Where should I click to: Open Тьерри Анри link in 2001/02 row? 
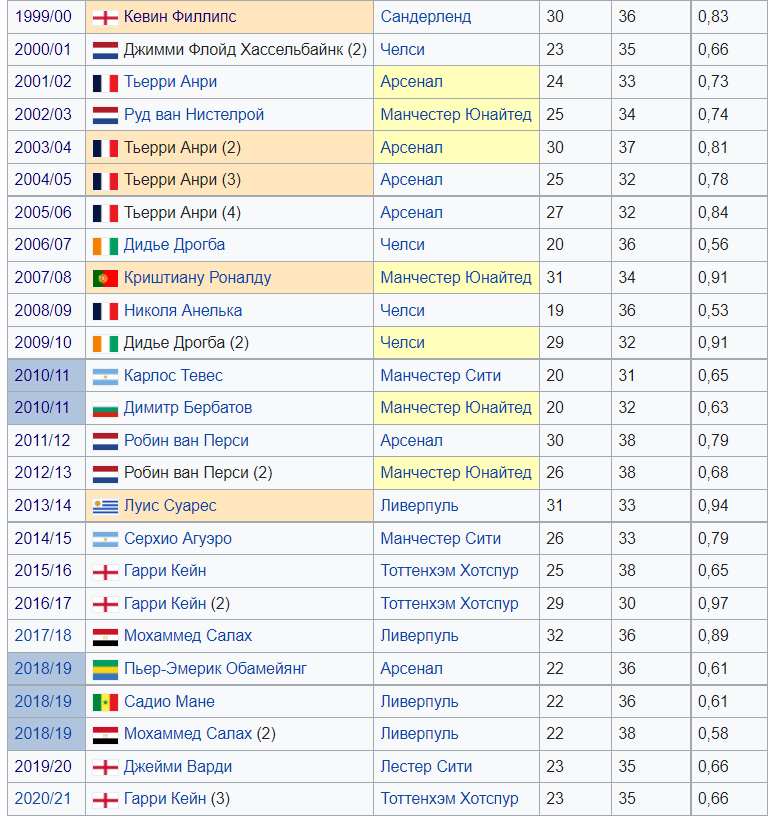pos(170,82)
